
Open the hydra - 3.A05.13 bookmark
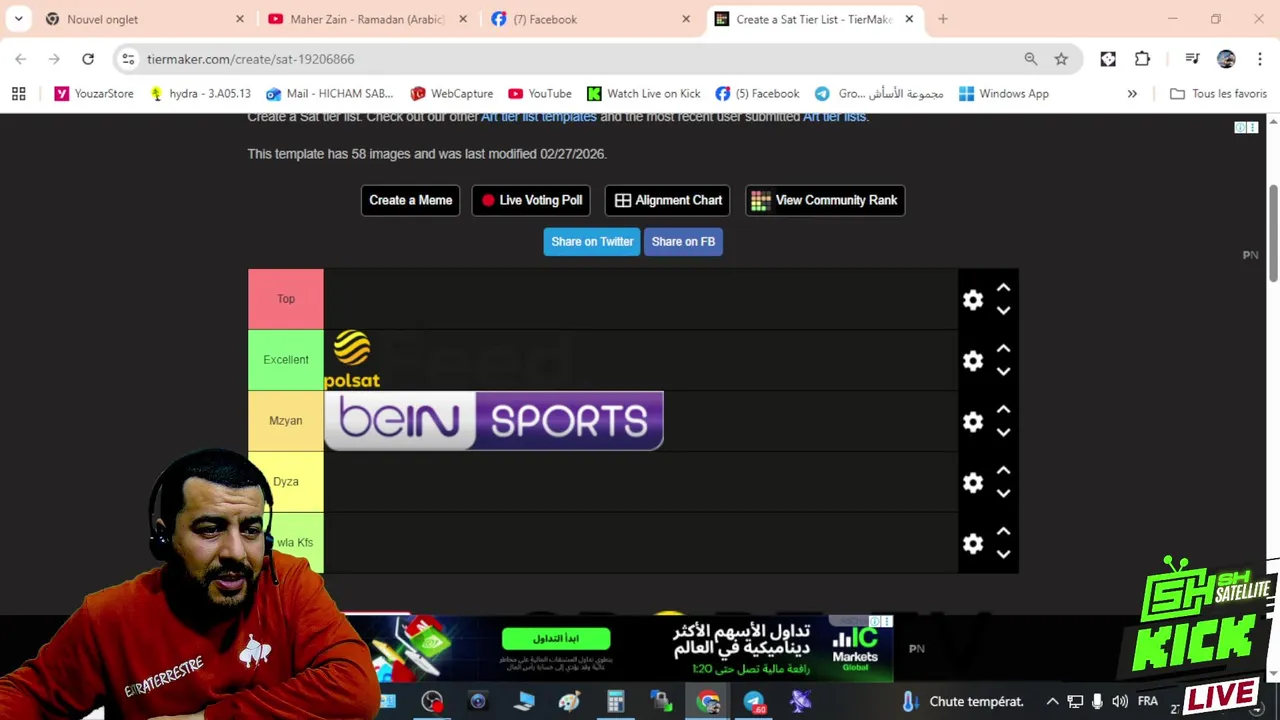pos(199,93)
